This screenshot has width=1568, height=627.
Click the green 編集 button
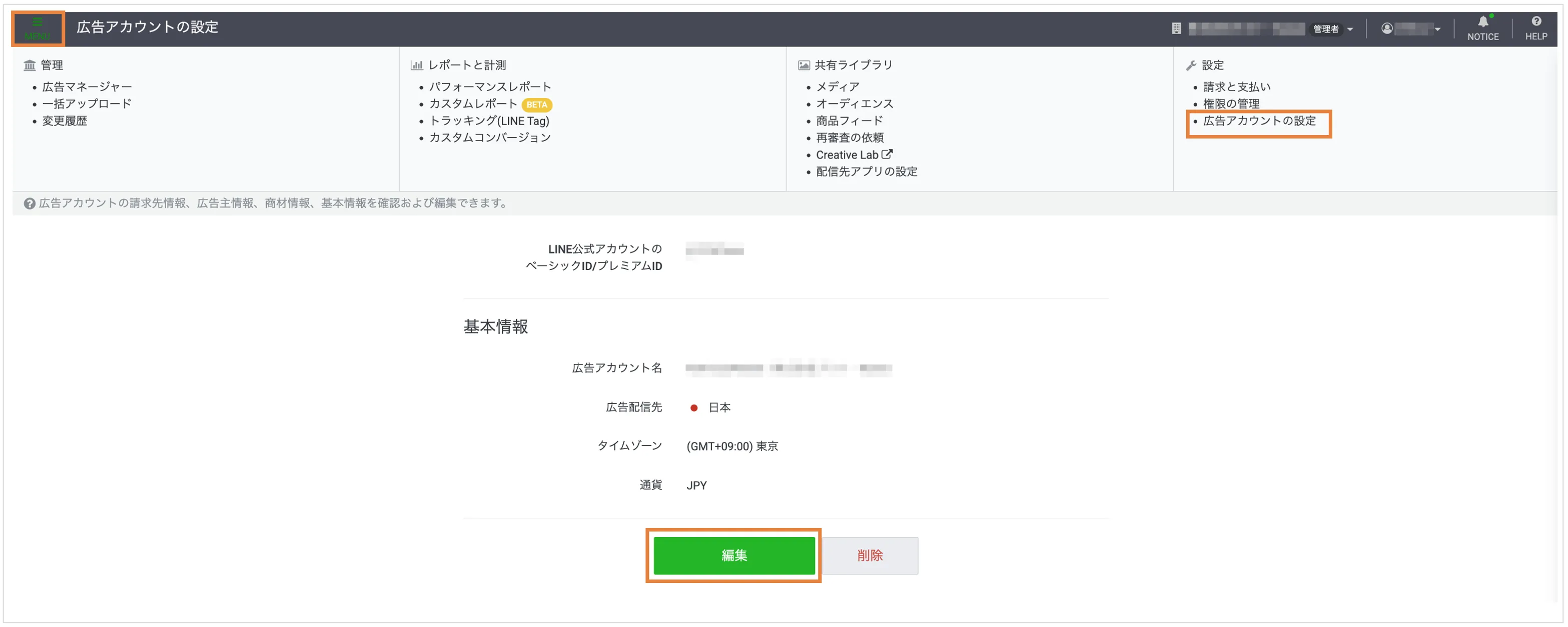(733, 555)
